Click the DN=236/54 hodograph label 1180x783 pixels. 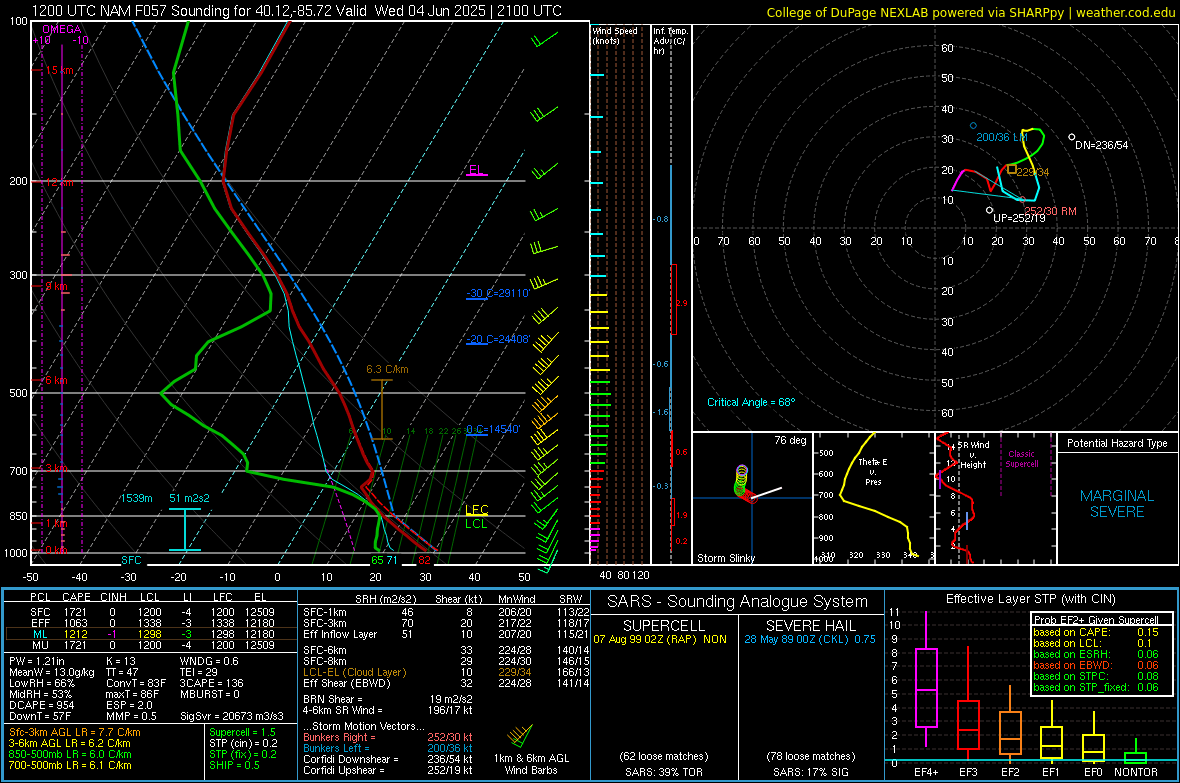pos(1102,145)
